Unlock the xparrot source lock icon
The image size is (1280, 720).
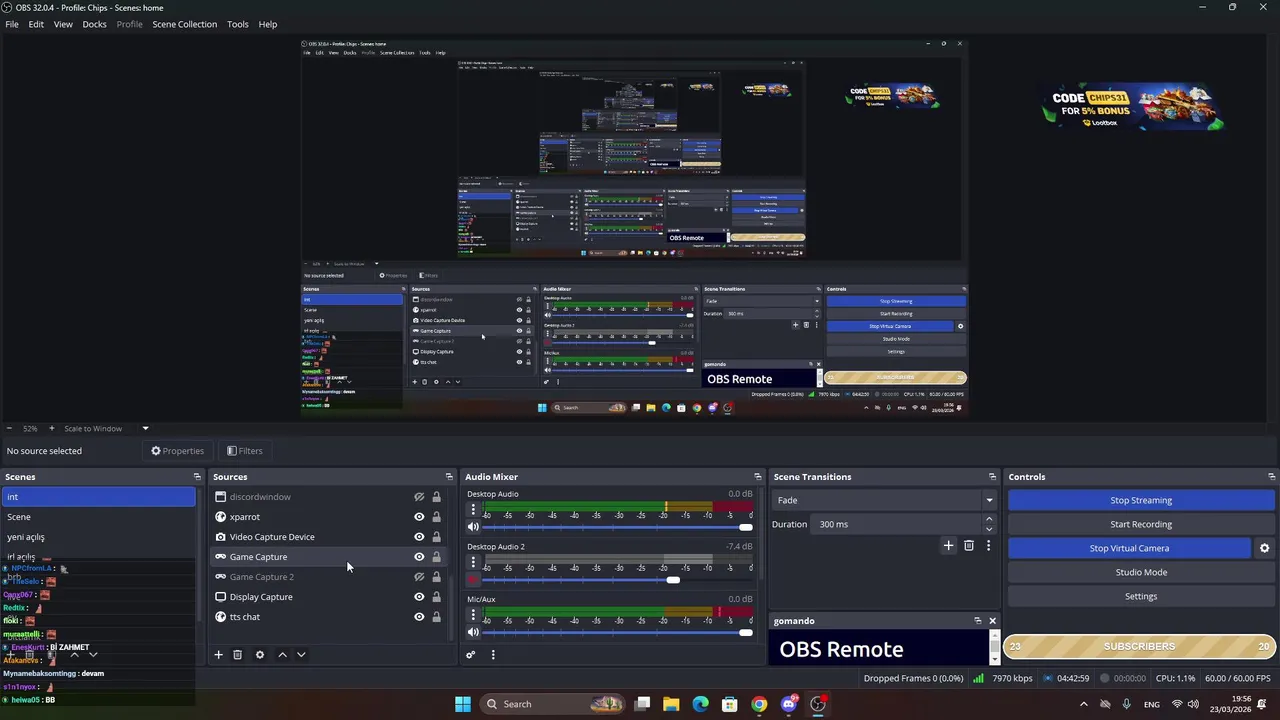[x=436, y=517]
